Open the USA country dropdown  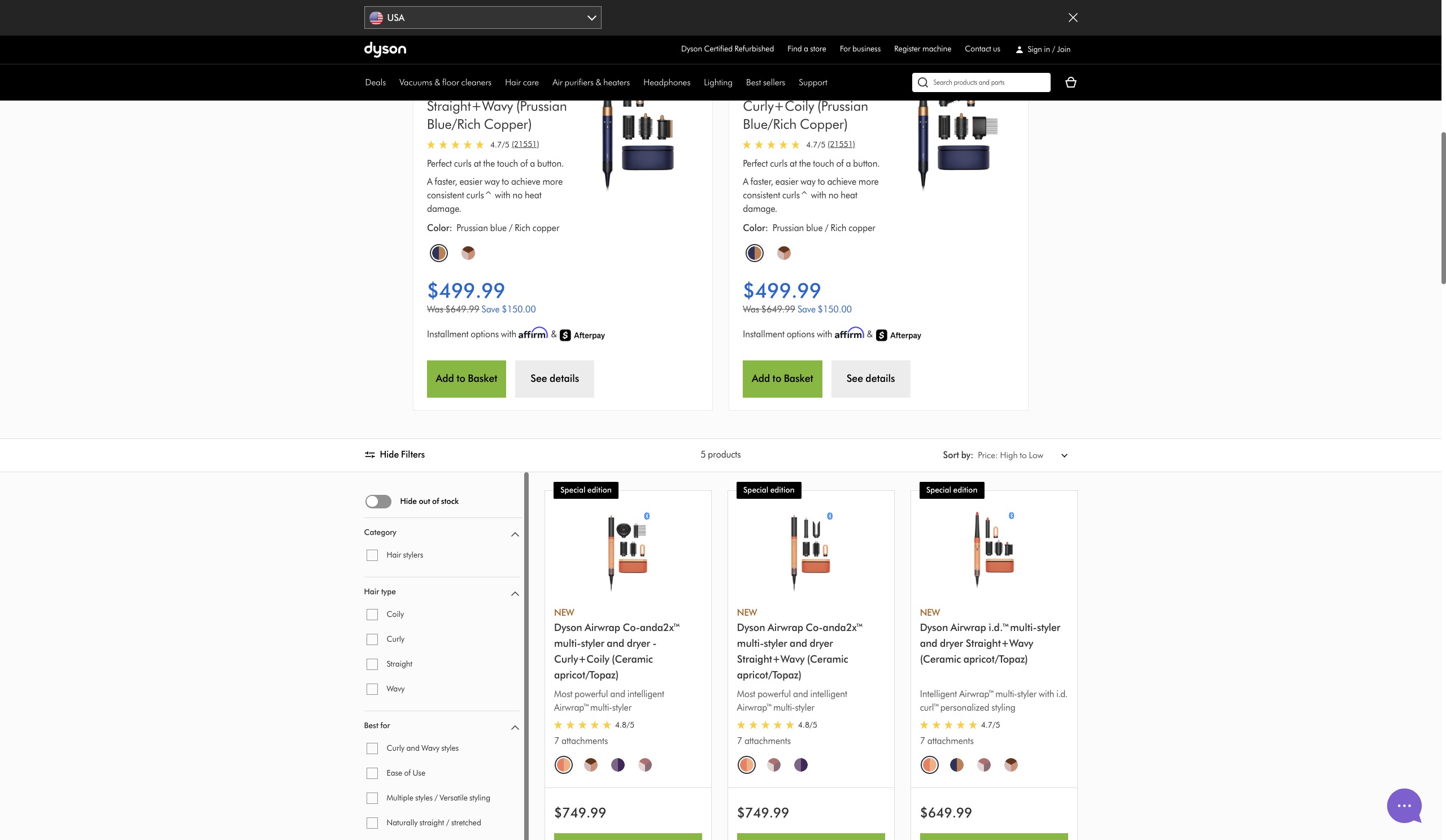pyautogui.click(x=482, y=18)
